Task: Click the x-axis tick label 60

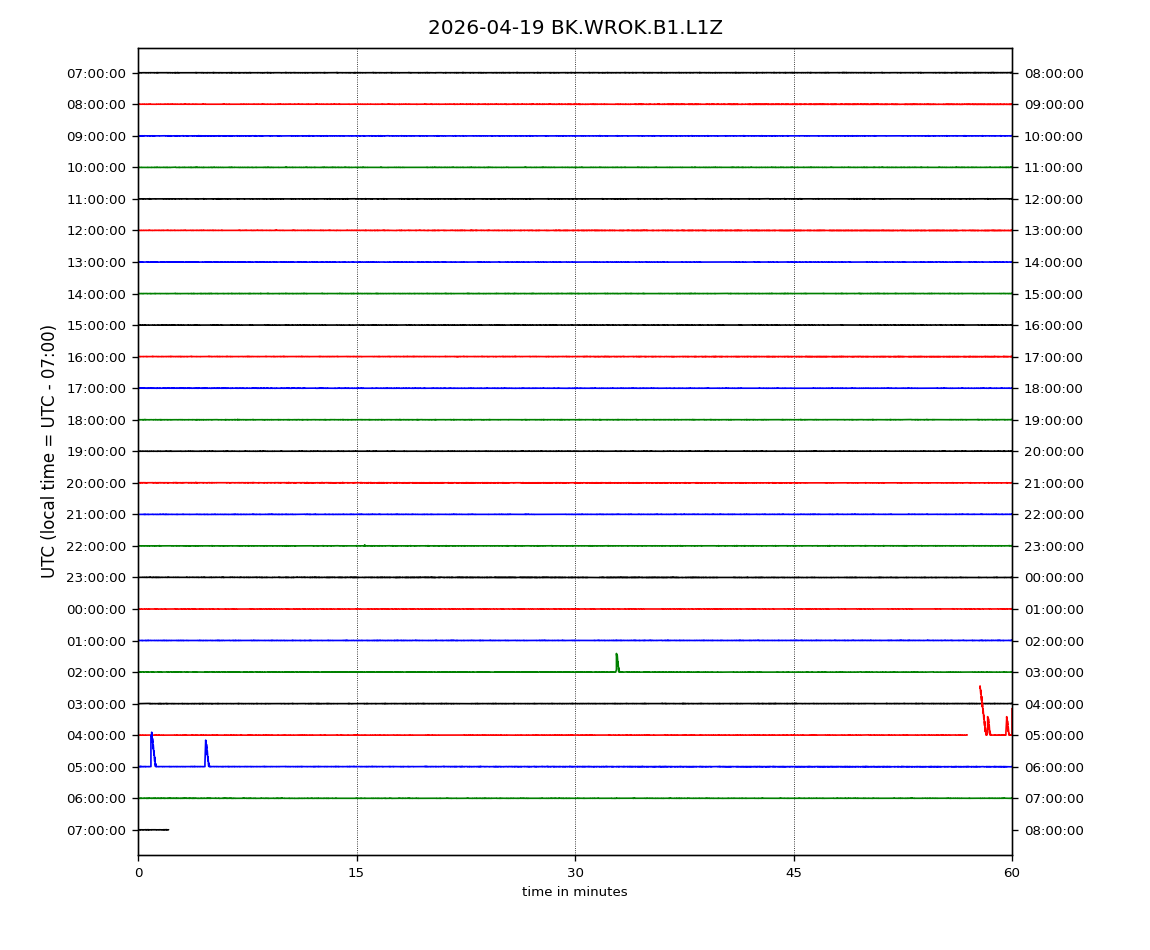Action: pyautogui.click(x=1012, y=873)
